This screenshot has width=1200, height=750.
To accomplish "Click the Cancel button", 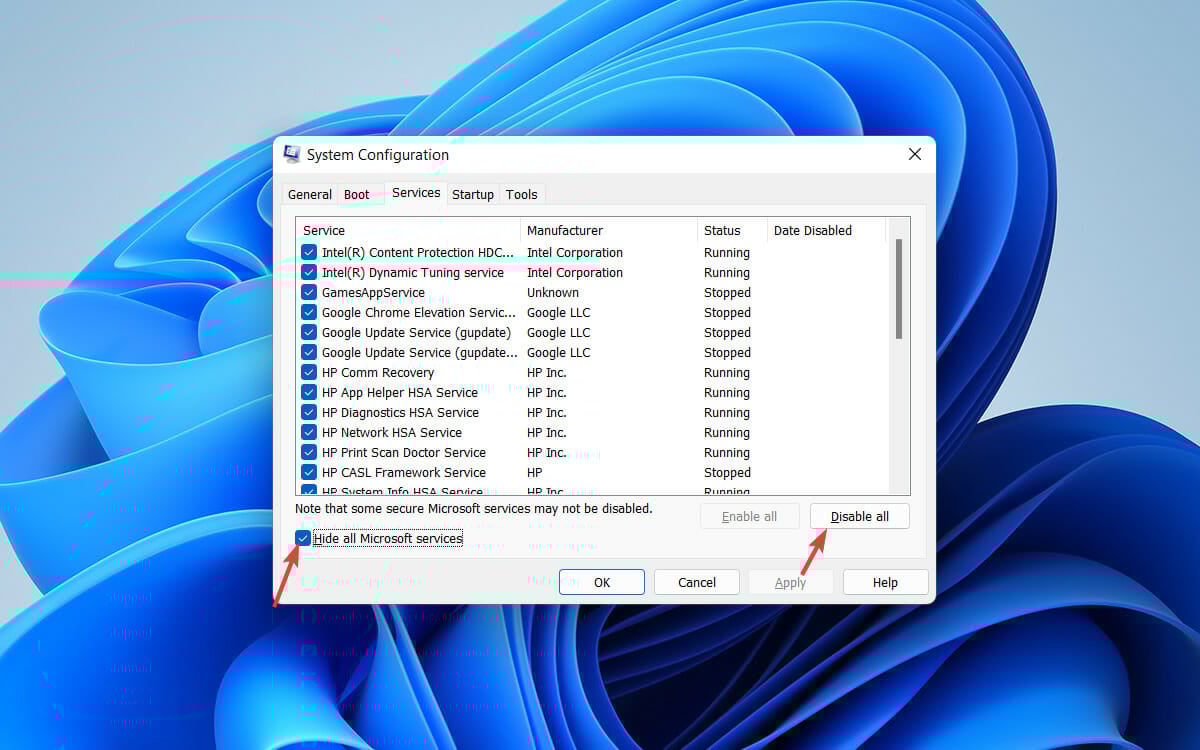I will point(697,582).
